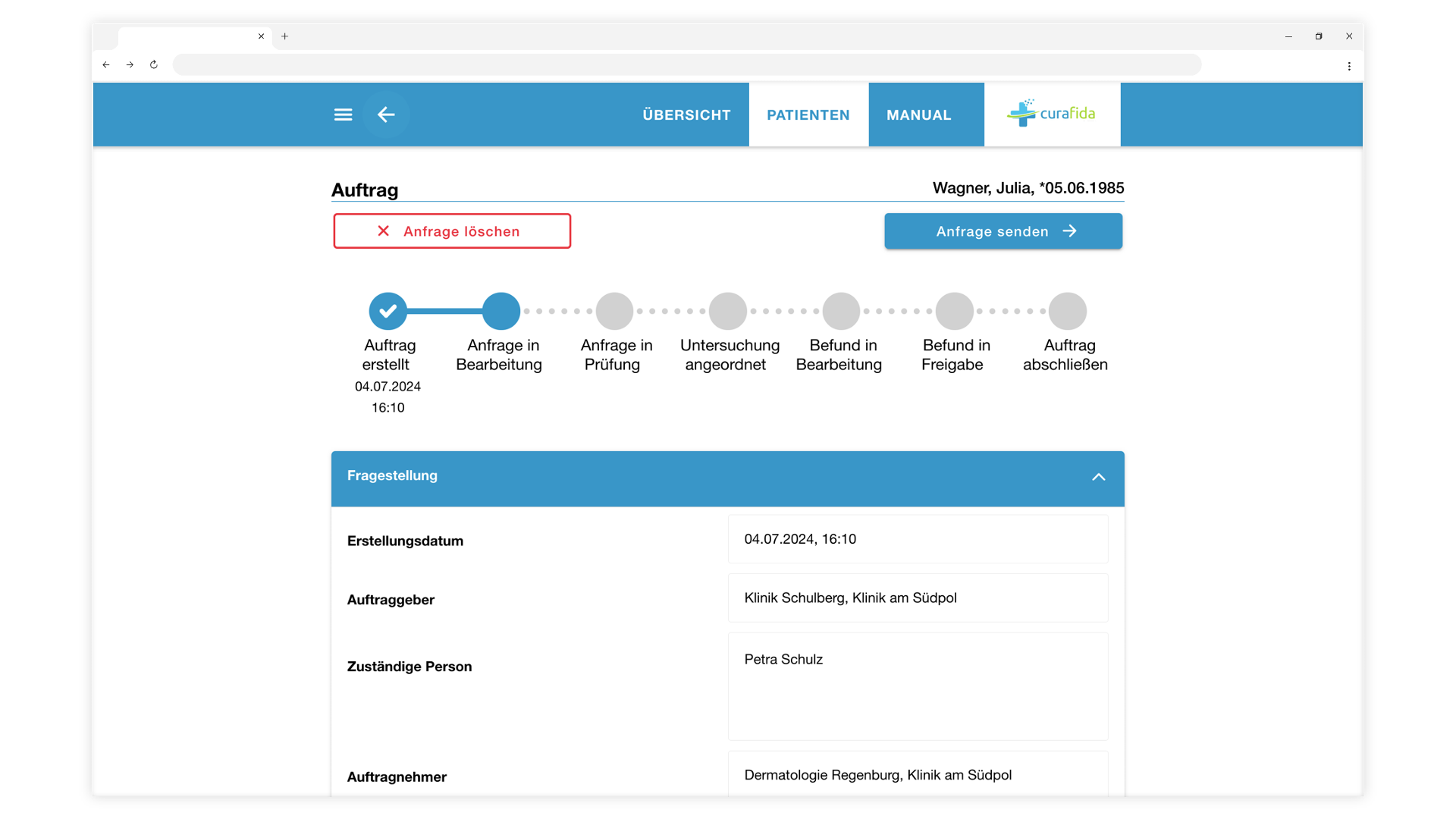Select the Anfrage in Prüfung step circle
The image size is (1456, 819).
coord(614,311)
